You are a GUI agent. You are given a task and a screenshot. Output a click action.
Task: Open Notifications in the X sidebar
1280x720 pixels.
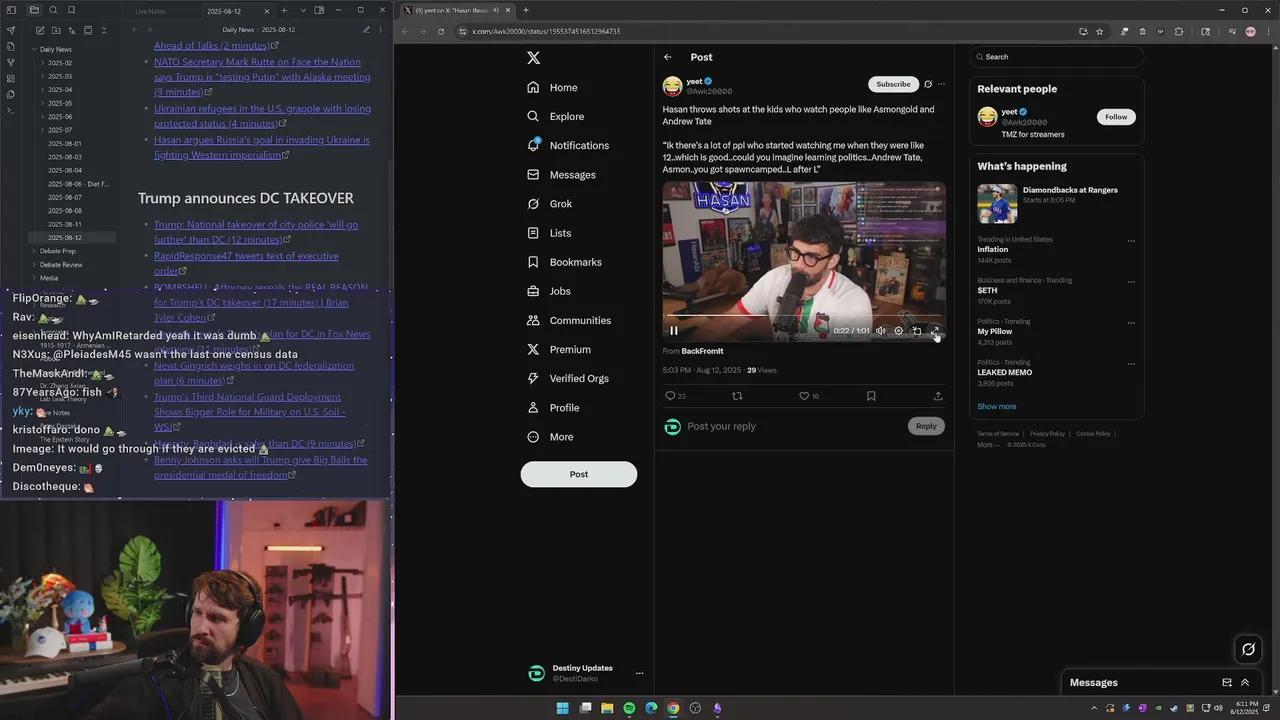(x=568, y=145)
